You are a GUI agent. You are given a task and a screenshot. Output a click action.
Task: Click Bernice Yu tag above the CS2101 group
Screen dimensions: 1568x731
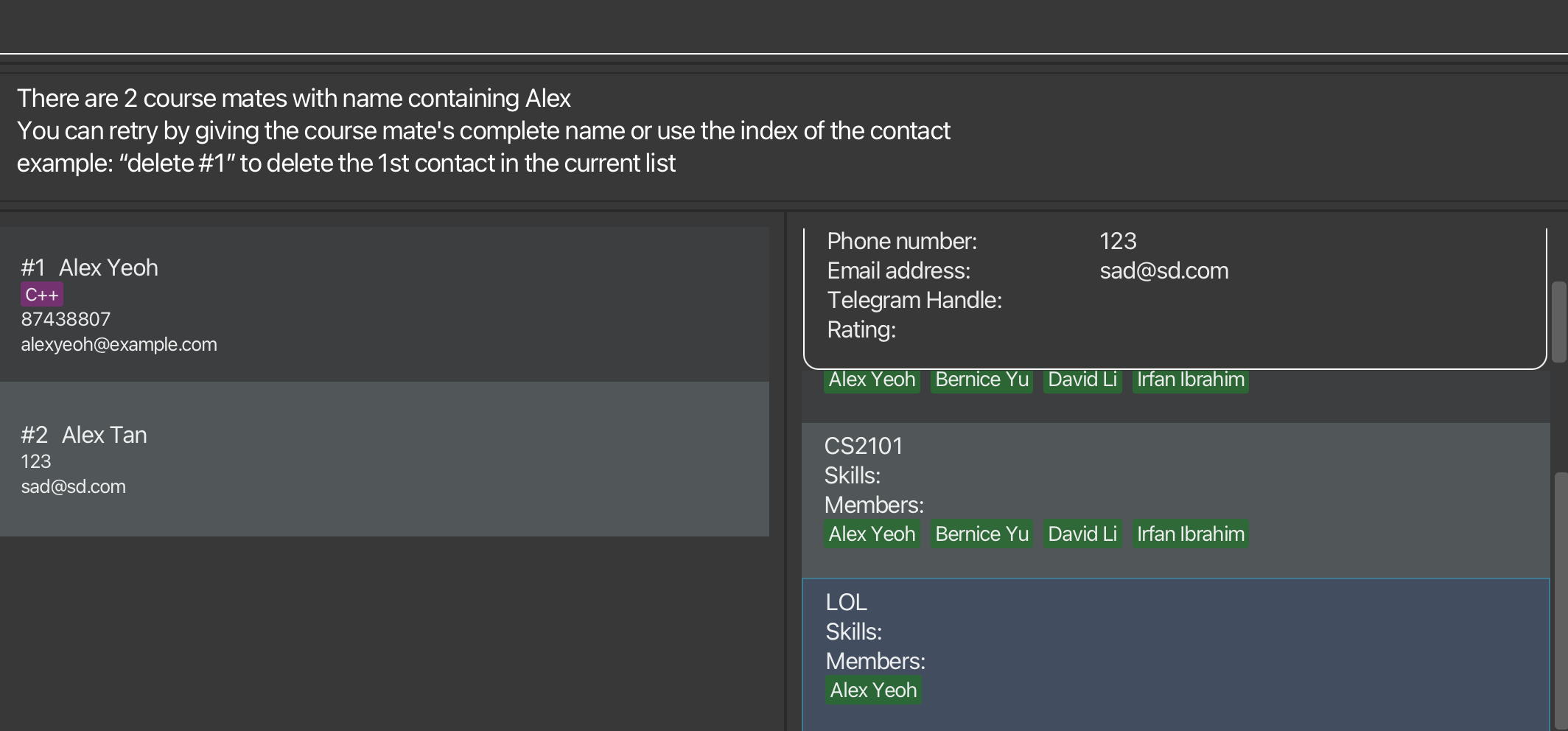click(x=981, y=380)
